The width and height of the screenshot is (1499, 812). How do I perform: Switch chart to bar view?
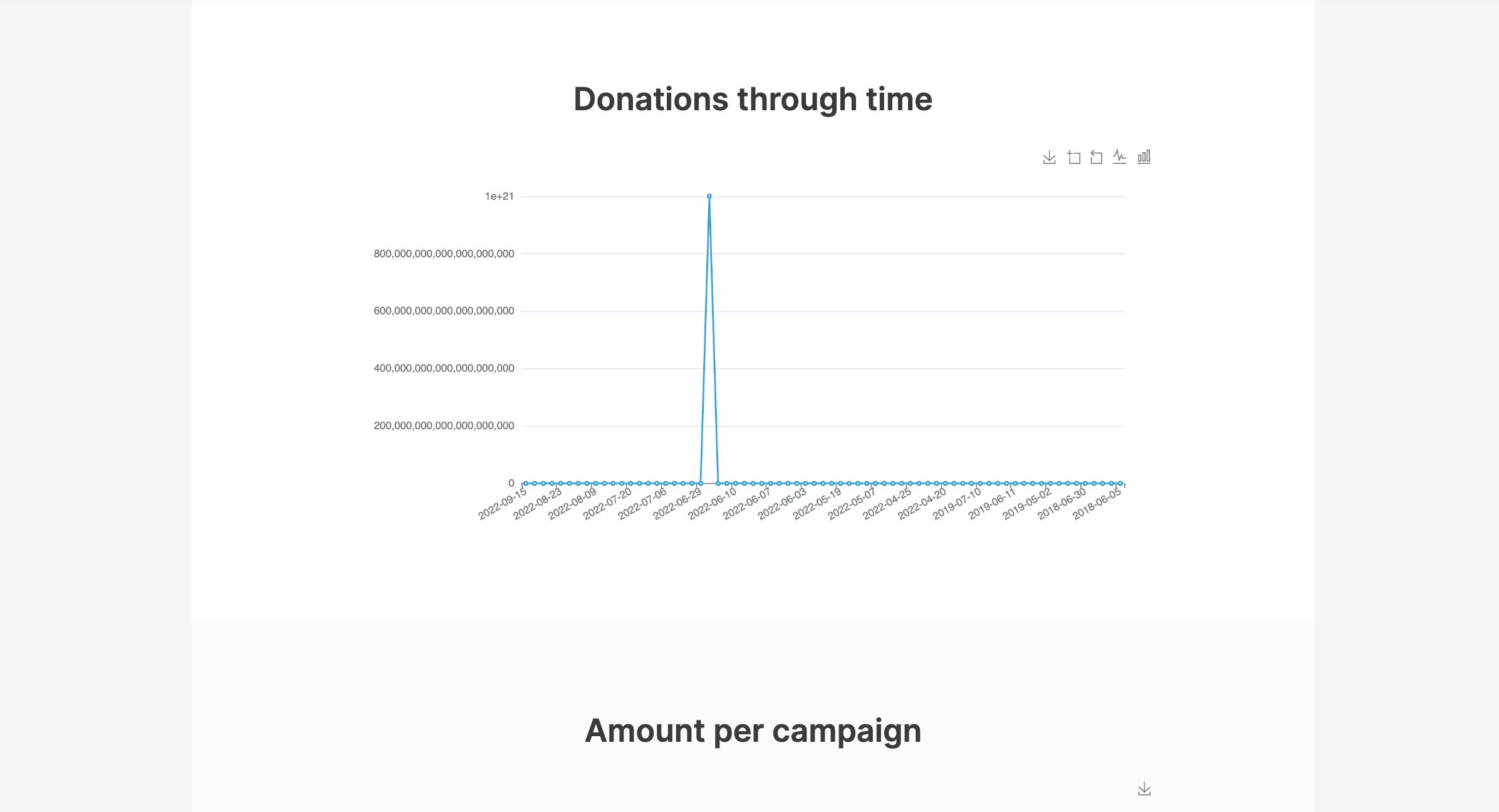tap(1144, 157)
